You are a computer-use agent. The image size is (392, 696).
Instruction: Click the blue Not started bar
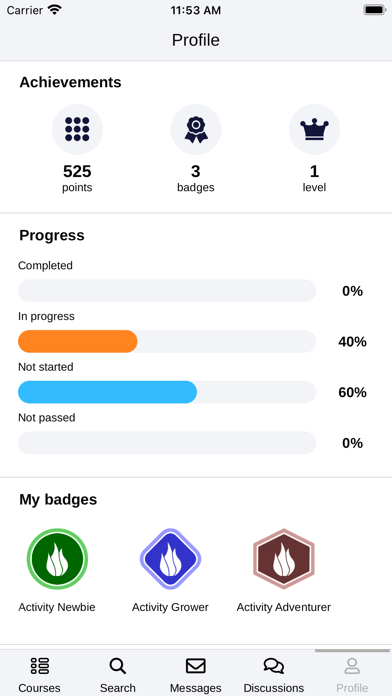107,392
